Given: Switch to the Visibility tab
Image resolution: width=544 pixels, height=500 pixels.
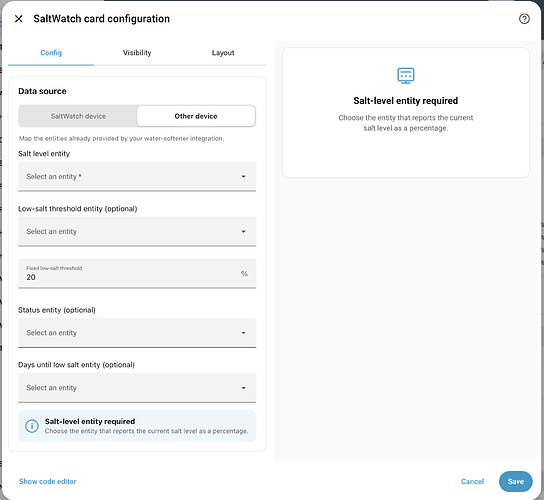Looking at the screenshot, I should [137, 53].
